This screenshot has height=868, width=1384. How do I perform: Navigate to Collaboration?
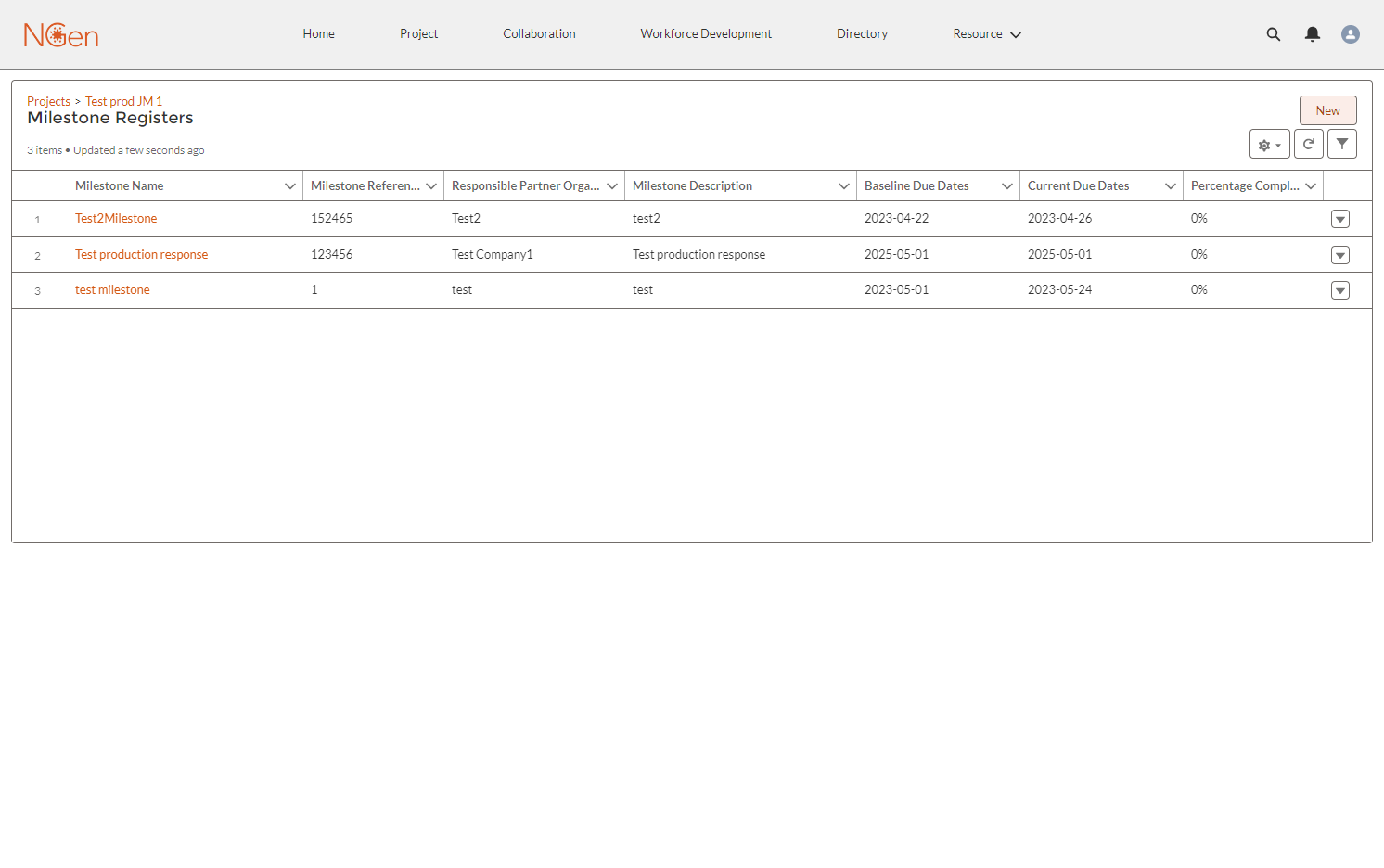[x=539, y=34]
